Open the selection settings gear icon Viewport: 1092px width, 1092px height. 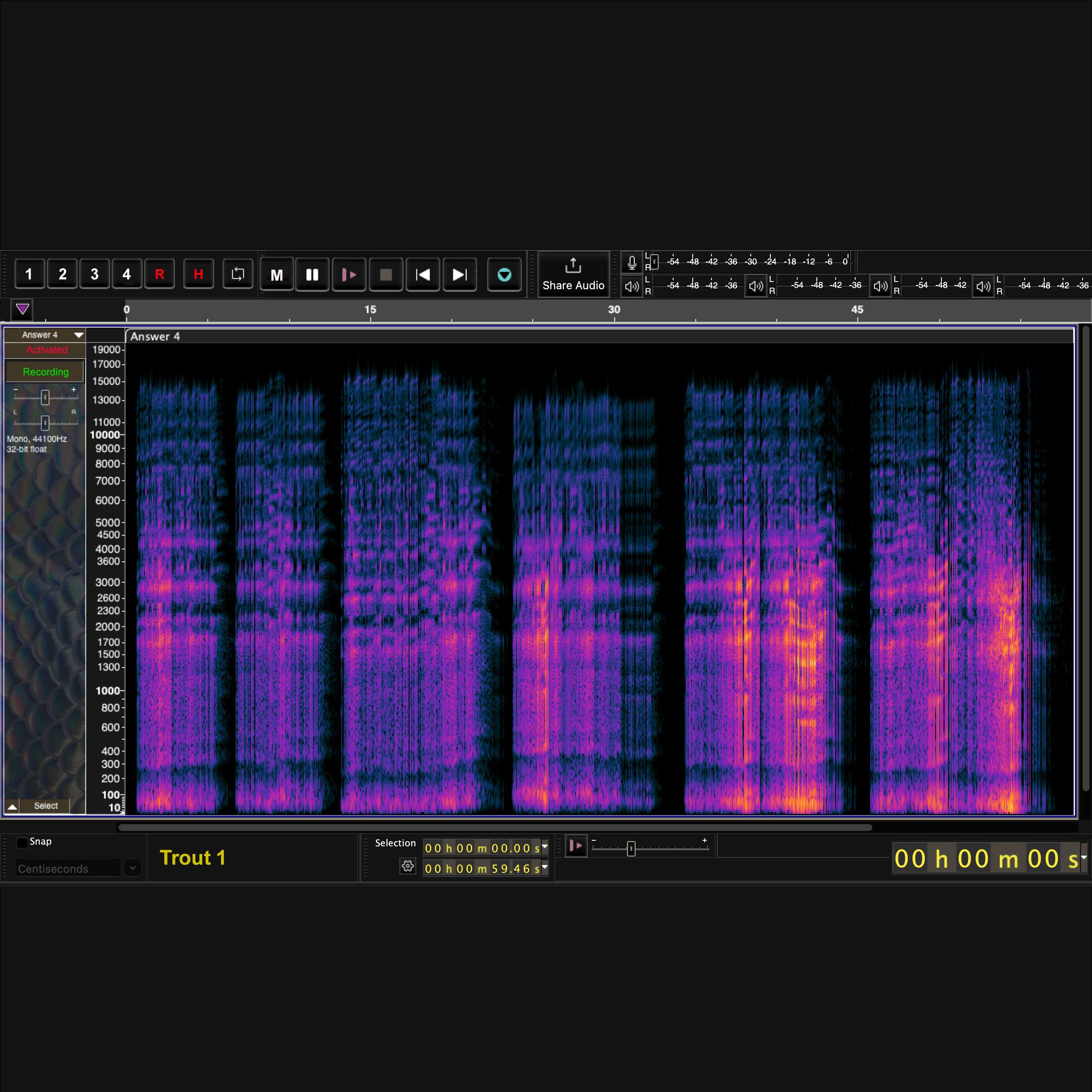[x=407, y=866]
